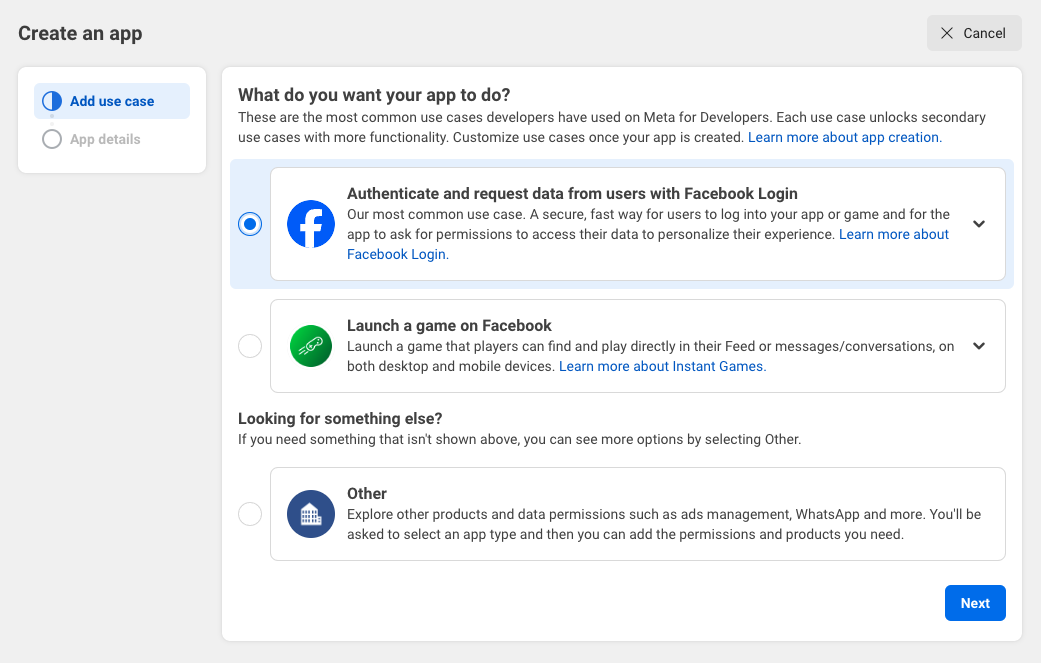Open Learn more about Facebook Login link

[x=397, y=254]
